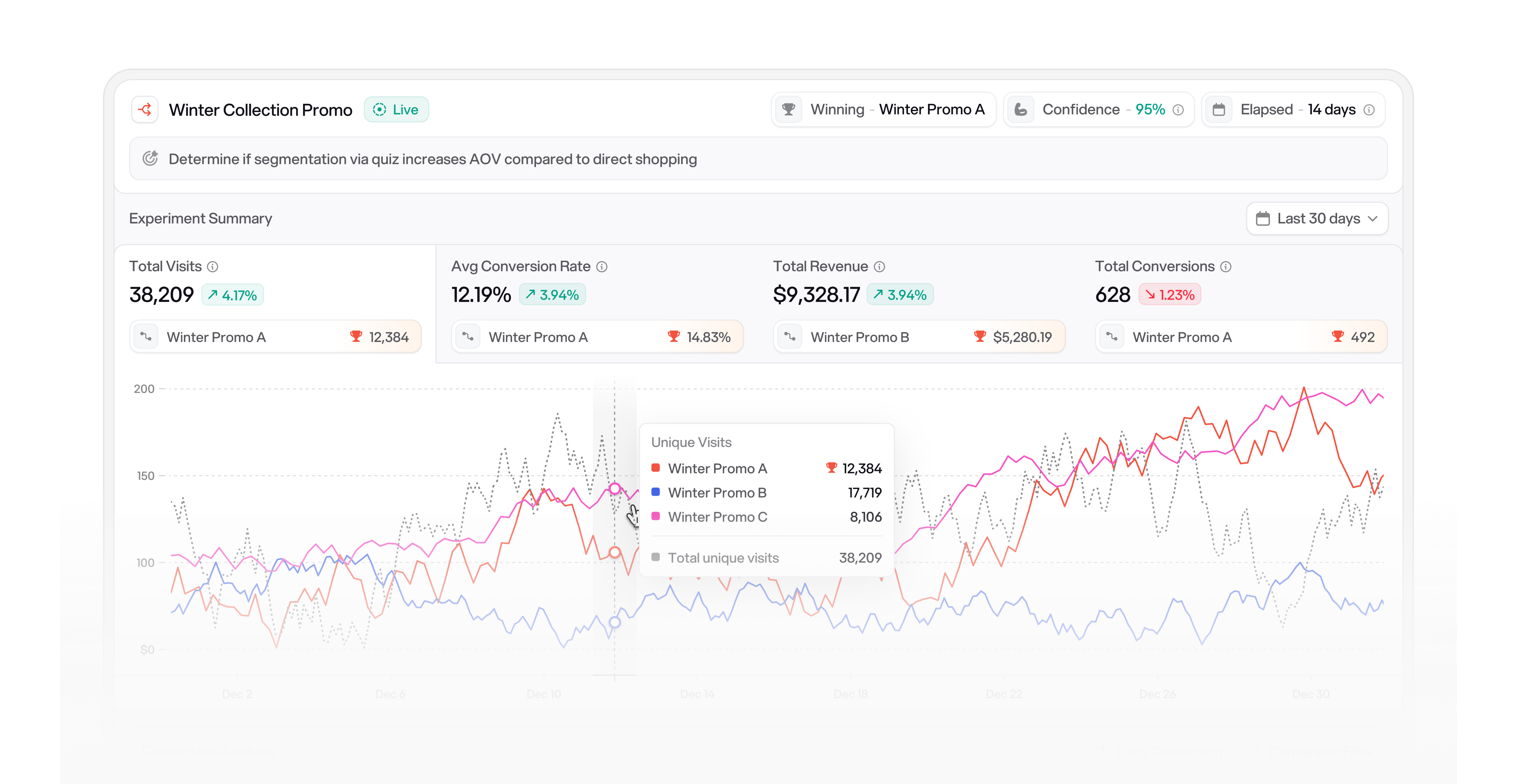Click the goal target icon beside the hypothesis text

tap(151, 158)
